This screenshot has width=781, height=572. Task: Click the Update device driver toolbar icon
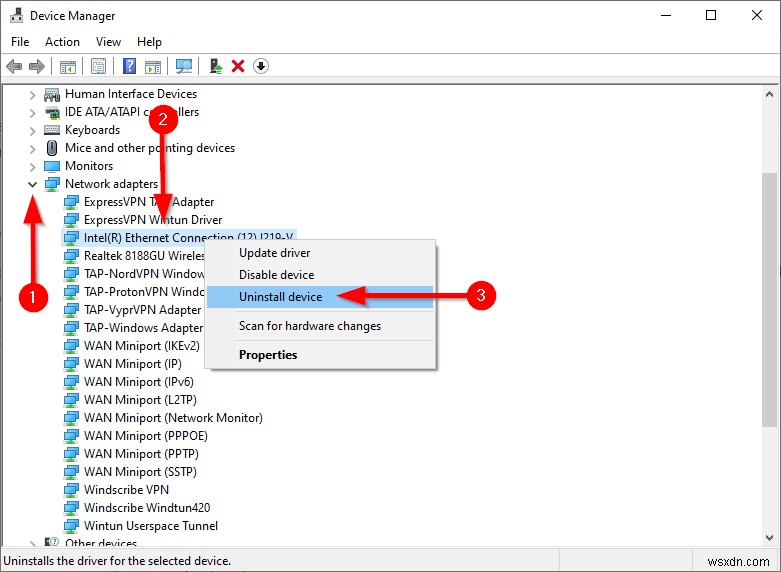216,66
